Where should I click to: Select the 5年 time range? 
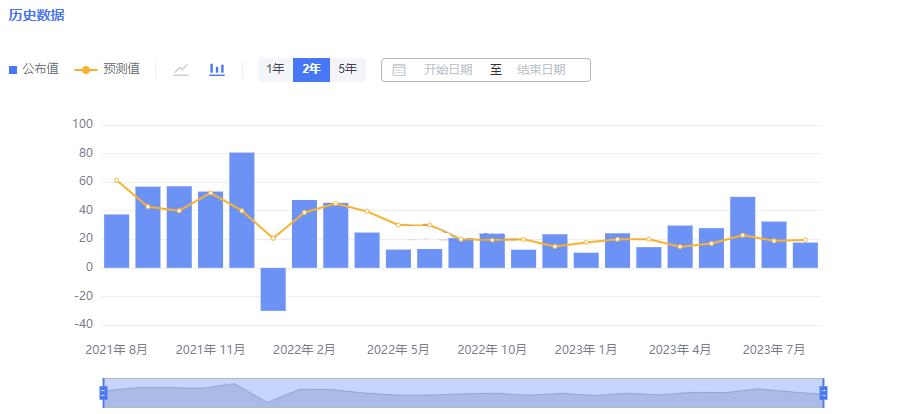tap(347, 69)
